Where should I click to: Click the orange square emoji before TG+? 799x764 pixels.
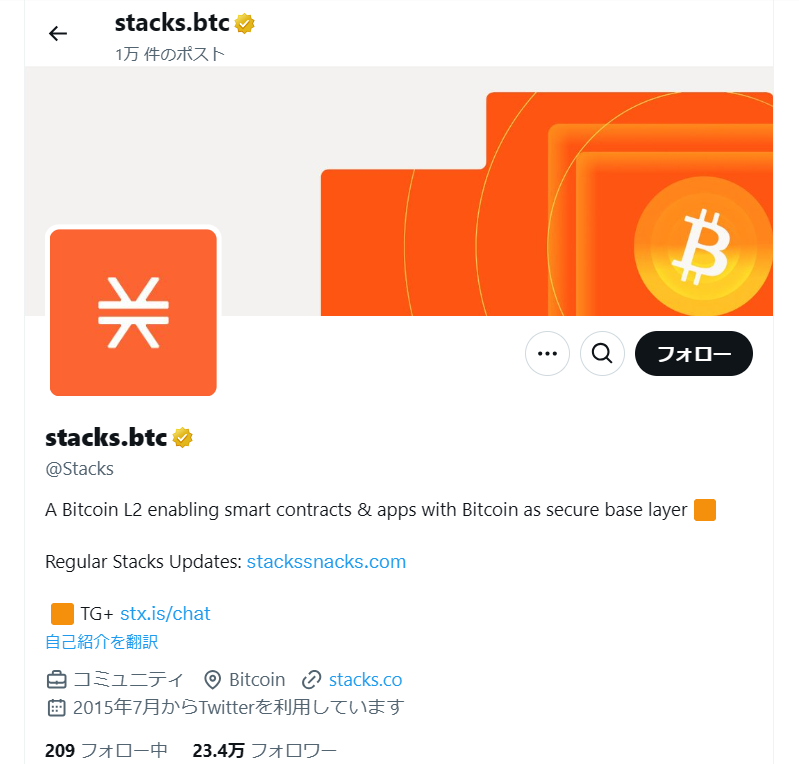pyautogui.click(x=62, y=614)
